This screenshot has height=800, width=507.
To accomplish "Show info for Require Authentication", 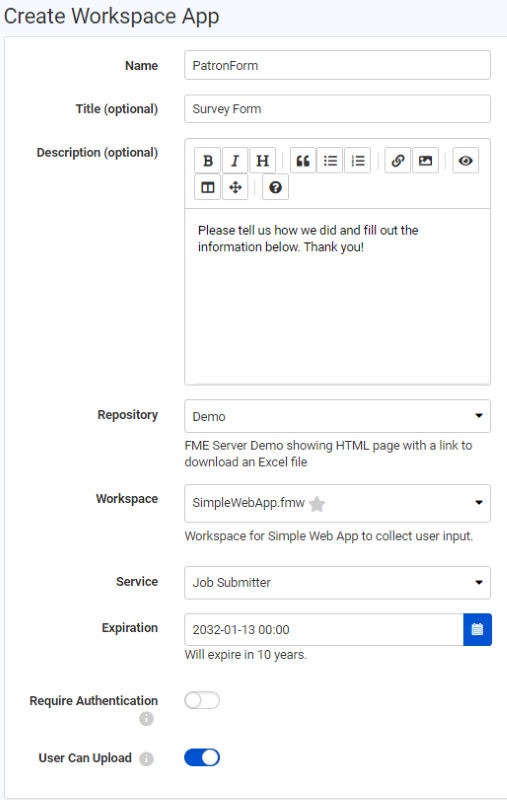I will click(x=146, y=719).
